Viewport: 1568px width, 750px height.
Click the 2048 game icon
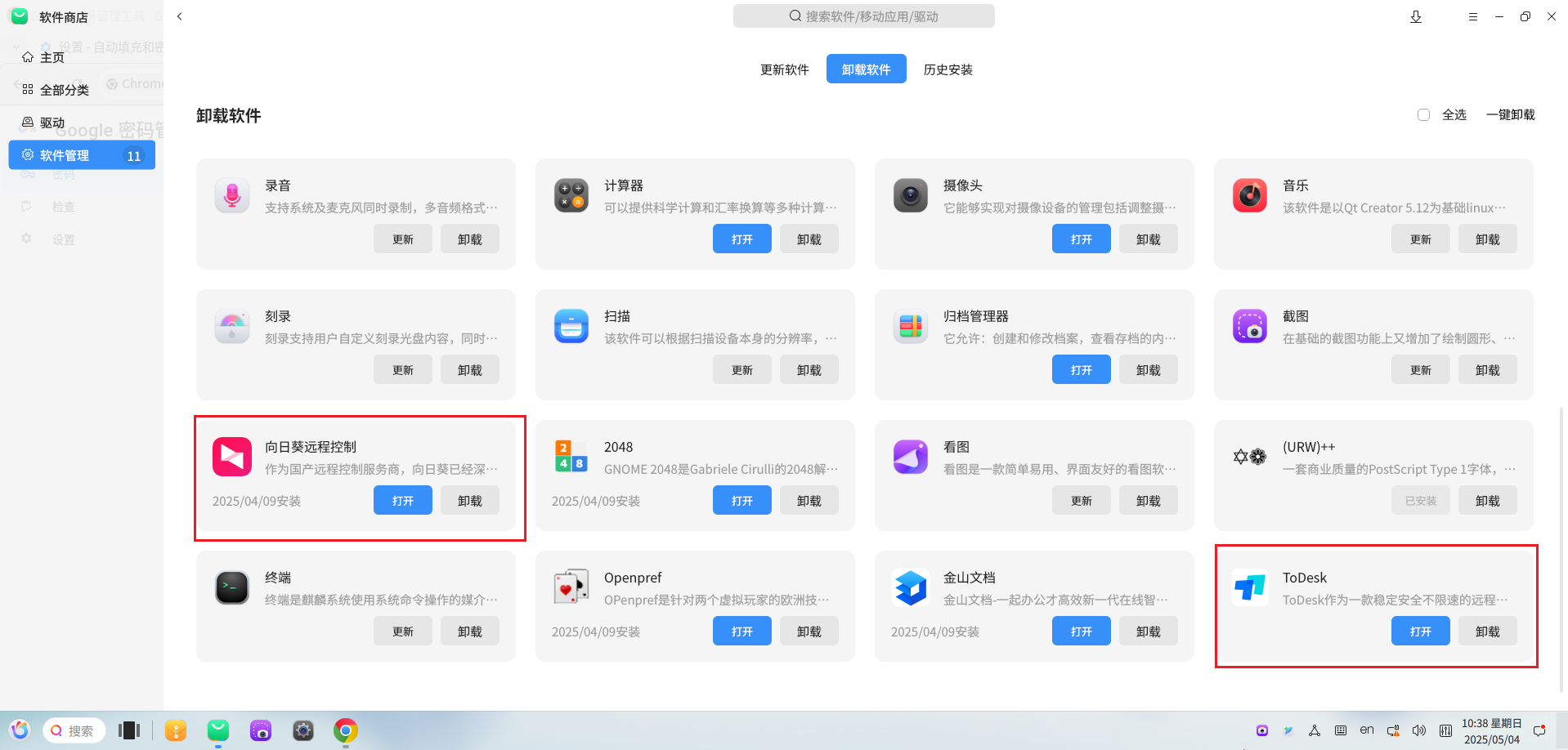(x=571, y=457)
